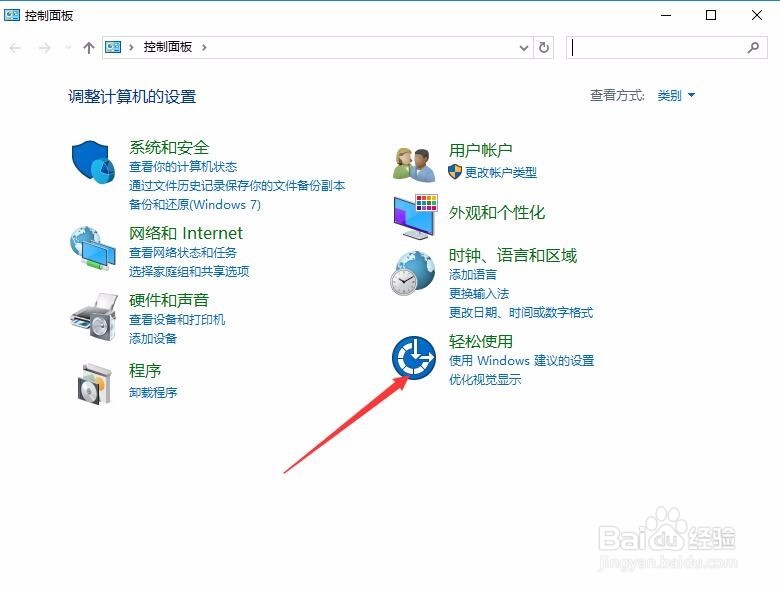Click 更改日期、时间或数字格式 link
Screen dimensions: 780x590
tap(521, 312)
